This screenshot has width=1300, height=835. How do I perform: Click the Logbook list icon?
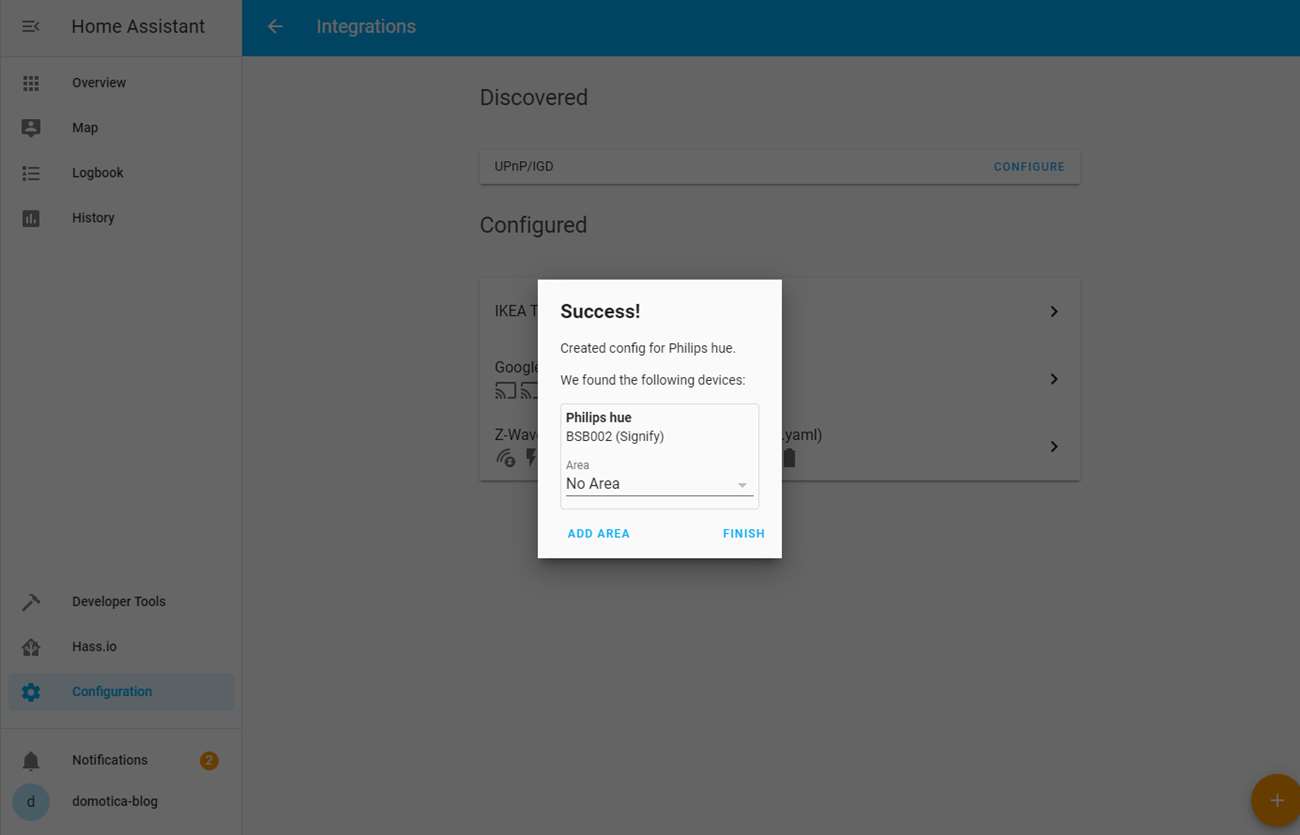(x=31, y=173)
